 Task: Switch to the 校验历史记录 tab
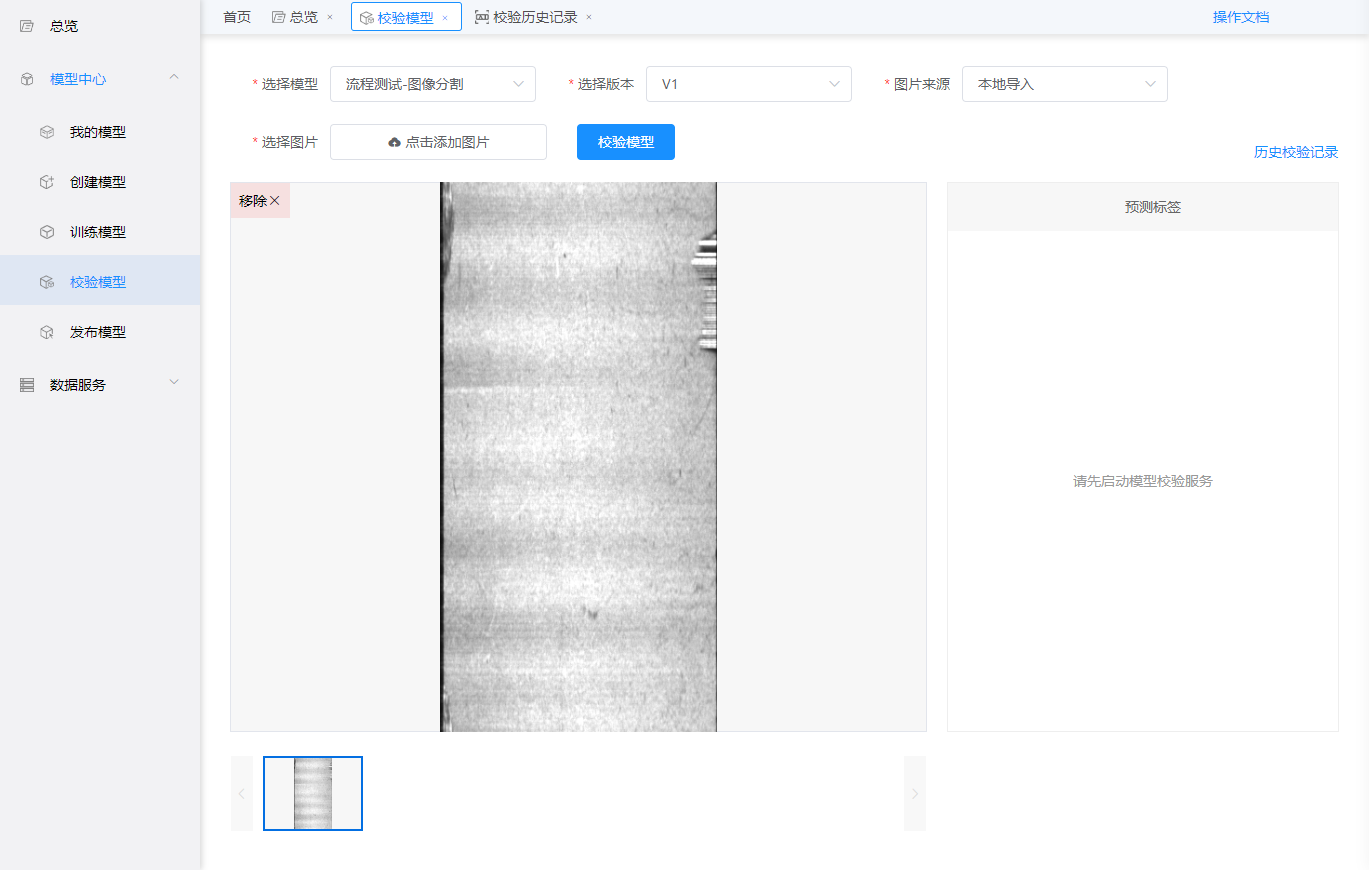click(x=536, y=17)
